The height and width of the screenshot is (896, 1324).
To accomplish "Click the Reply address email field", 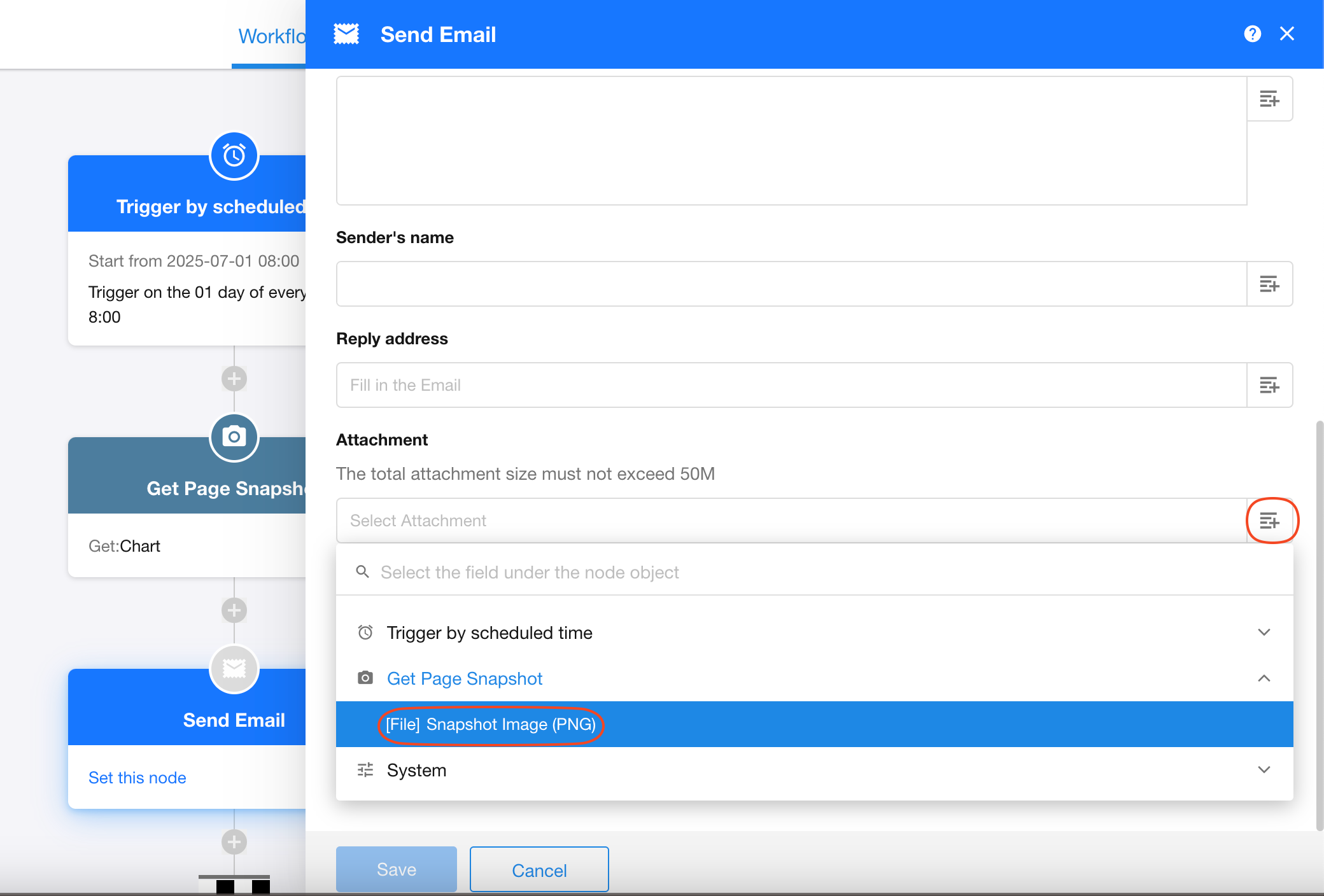I will point(791,385).
